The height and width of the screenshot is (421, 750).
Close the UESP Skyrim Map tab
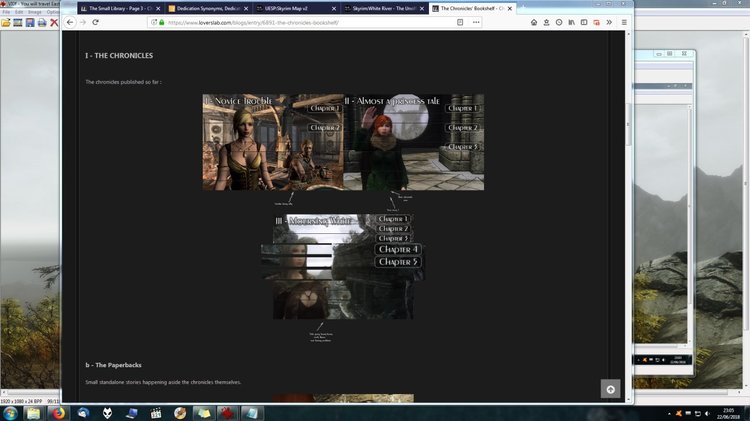click(334, 9)
